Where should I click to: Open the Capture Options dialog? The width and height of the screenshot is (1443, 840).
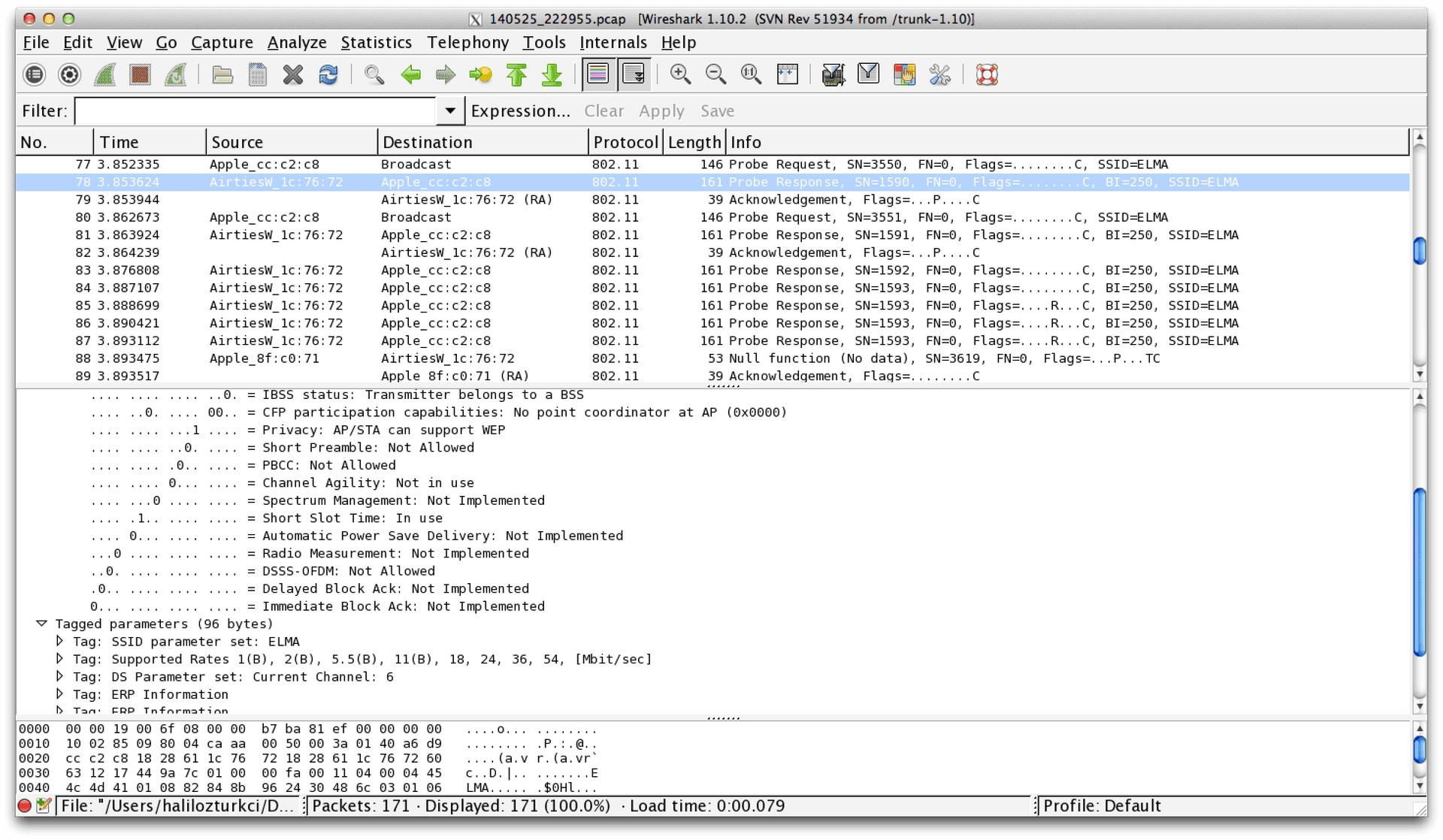tap(68, 74)
